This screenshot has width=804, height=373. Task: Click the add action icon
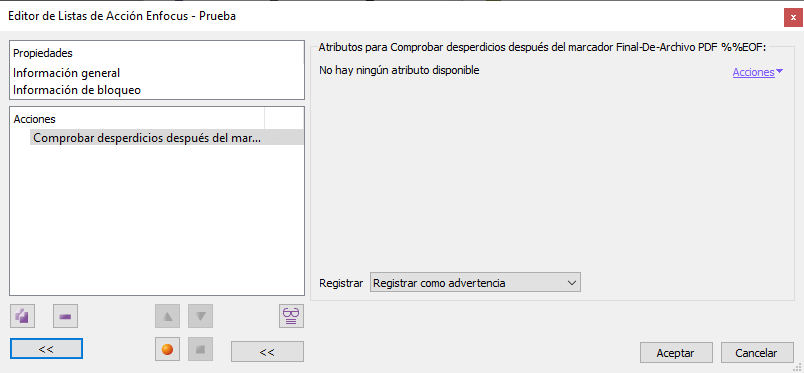click(22, 317)
